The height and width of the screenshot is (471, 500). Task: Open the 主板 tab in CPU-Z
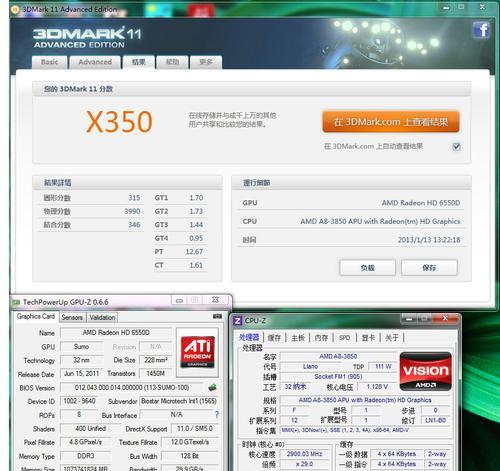coord(298,338)
